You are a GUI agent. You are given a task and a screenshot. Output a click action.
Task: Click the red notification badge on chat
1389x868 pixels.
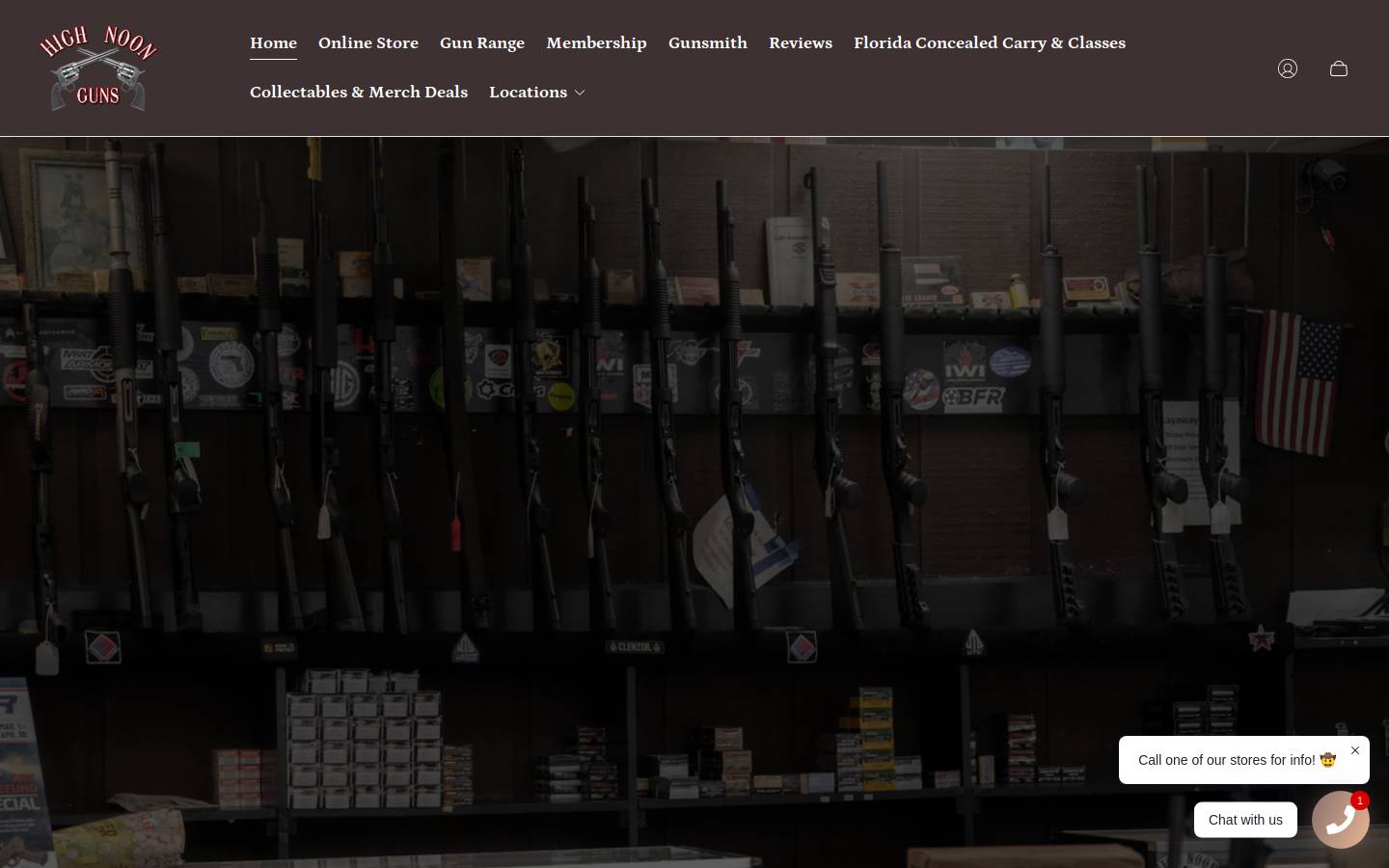tap(1360, 800)
